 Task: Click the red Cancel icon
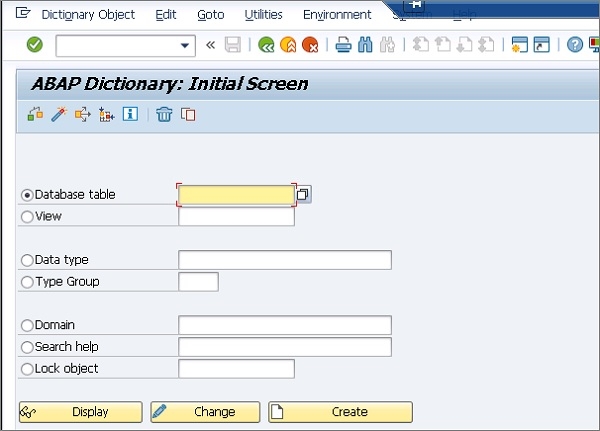(x=310, y=45)
